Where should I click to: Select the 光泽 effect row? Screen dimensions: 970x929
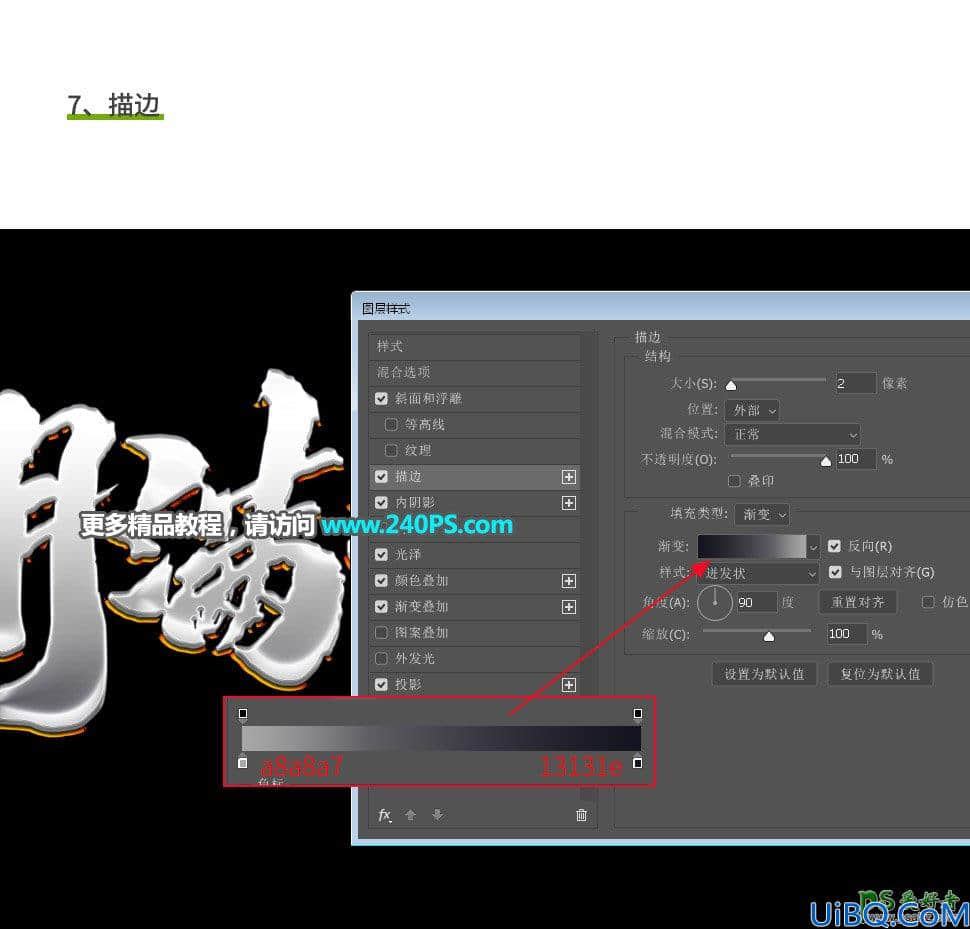coord(474,554)
